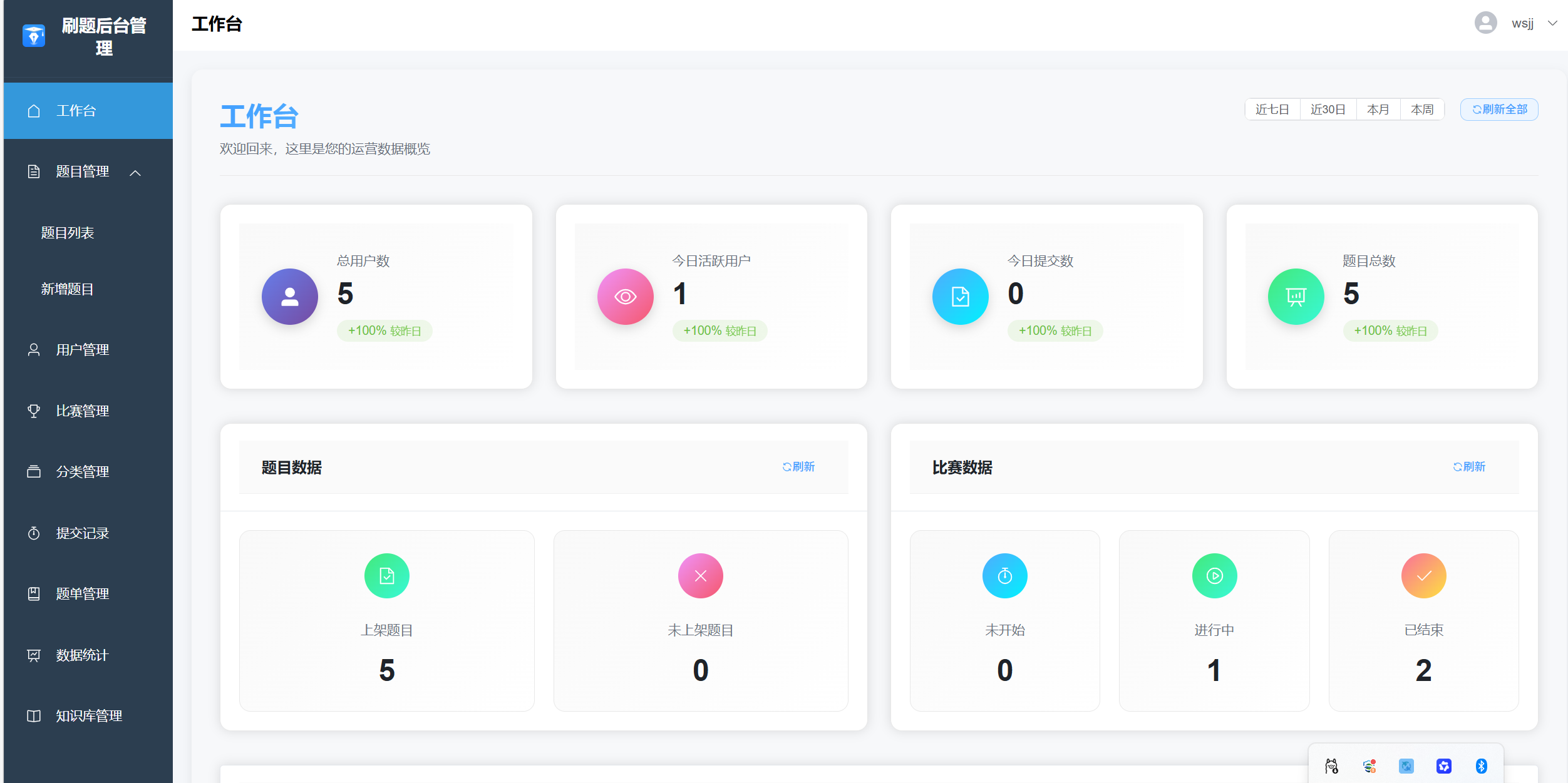Click the pink eye icon for 今日活跃用户
The width and height of the screenshot is (1568, 783).
[x=625, y=297]
